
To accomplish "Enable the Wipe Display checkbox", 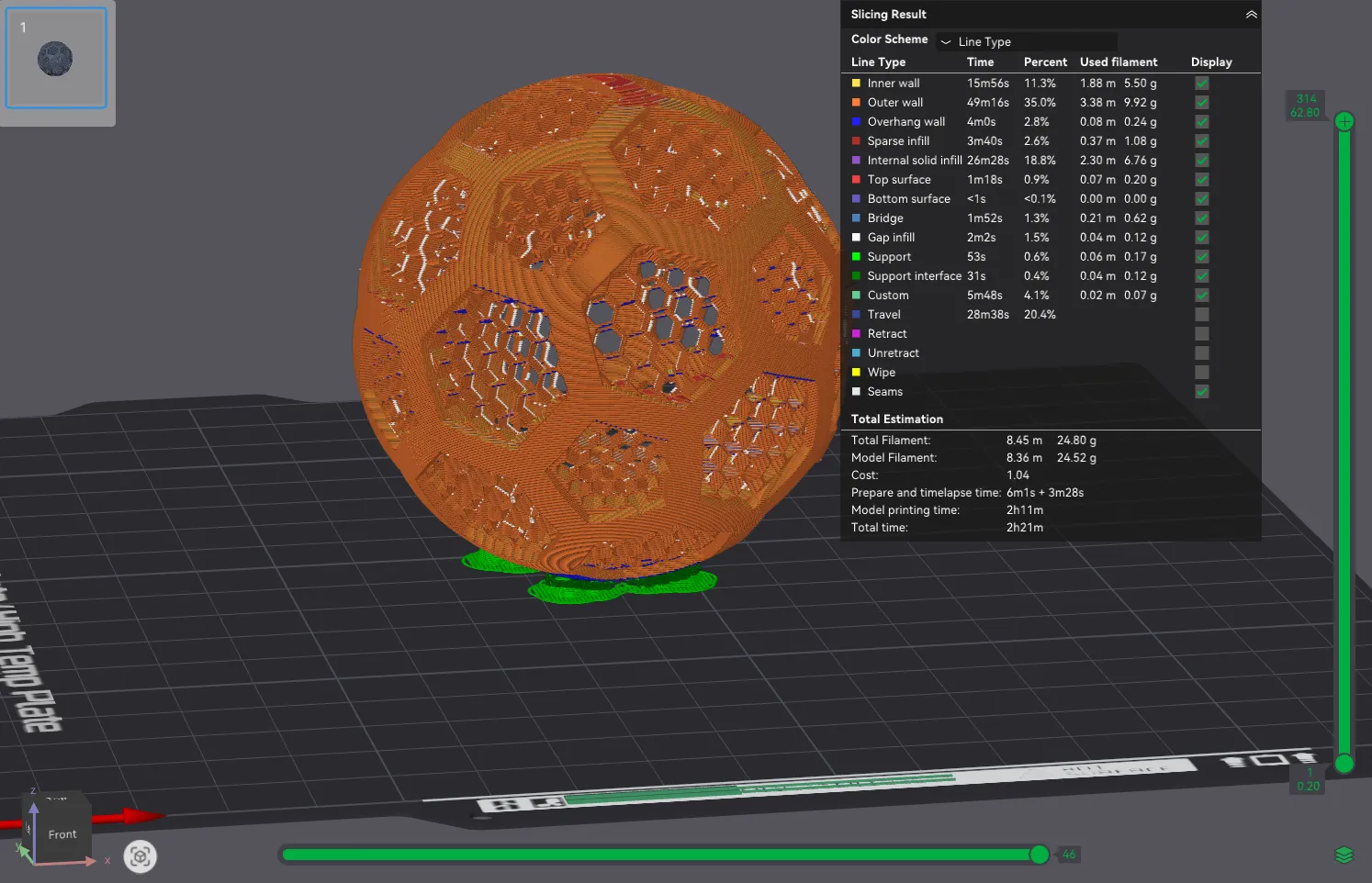I will [1201, 372].
